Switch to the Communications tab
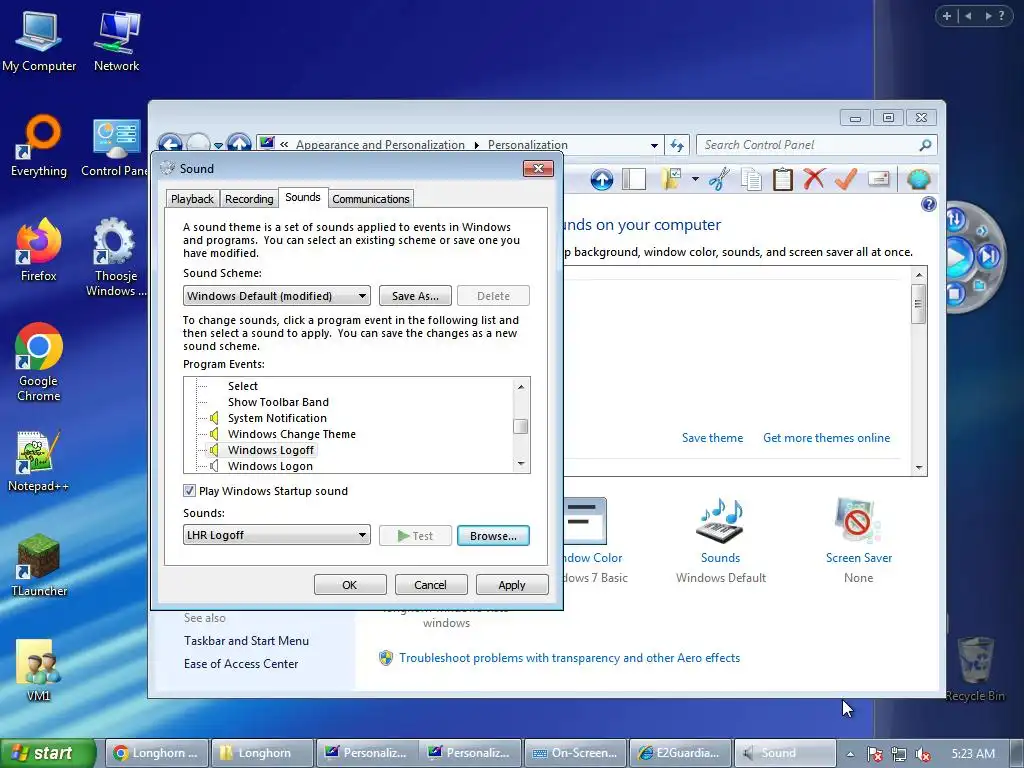This screenshot has width=1024, height=768. tap(370, 199)
